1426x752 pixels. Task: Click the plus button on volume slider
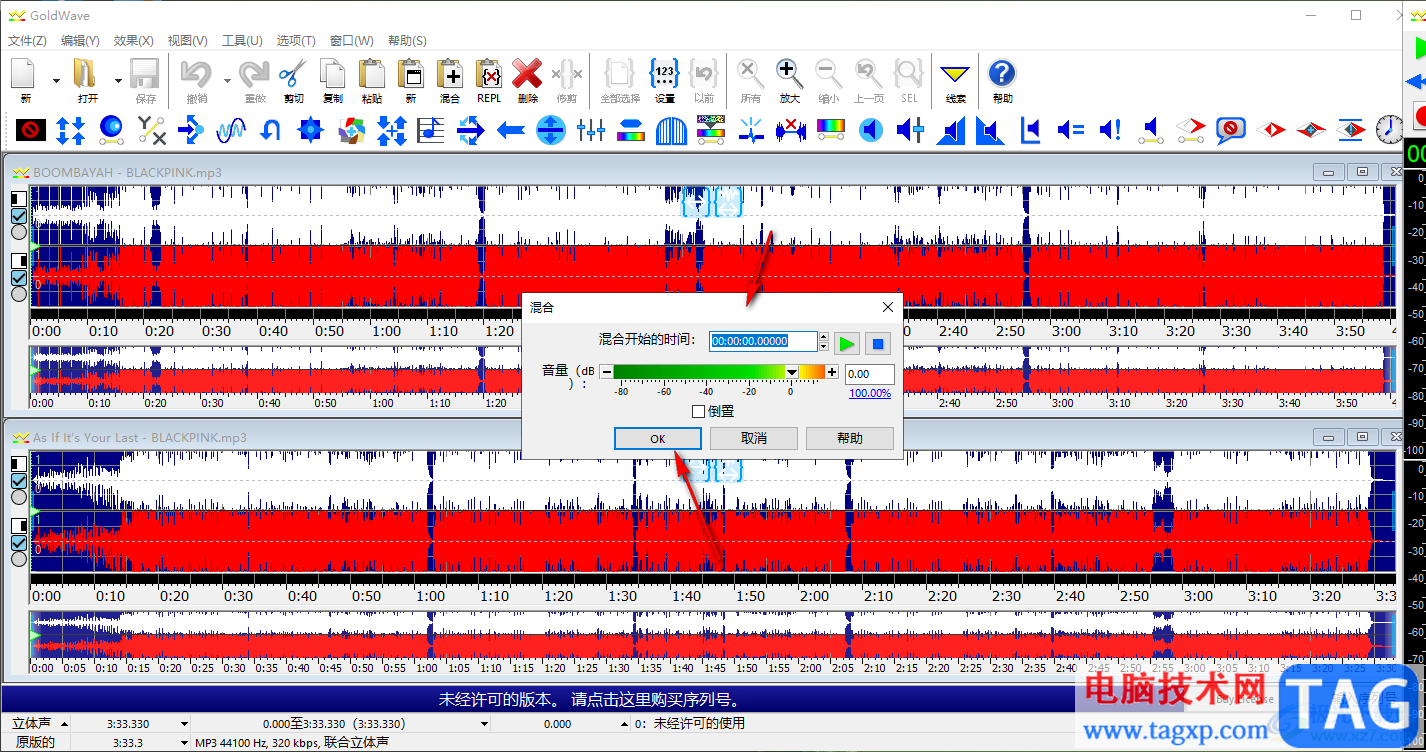[x=832, y=372]
